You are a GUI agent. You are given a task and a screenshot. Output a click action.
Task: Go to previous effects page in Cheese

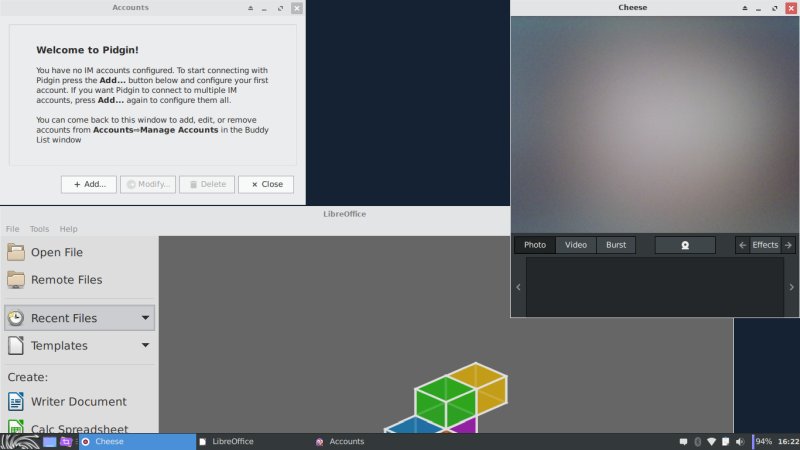point(743,245)
